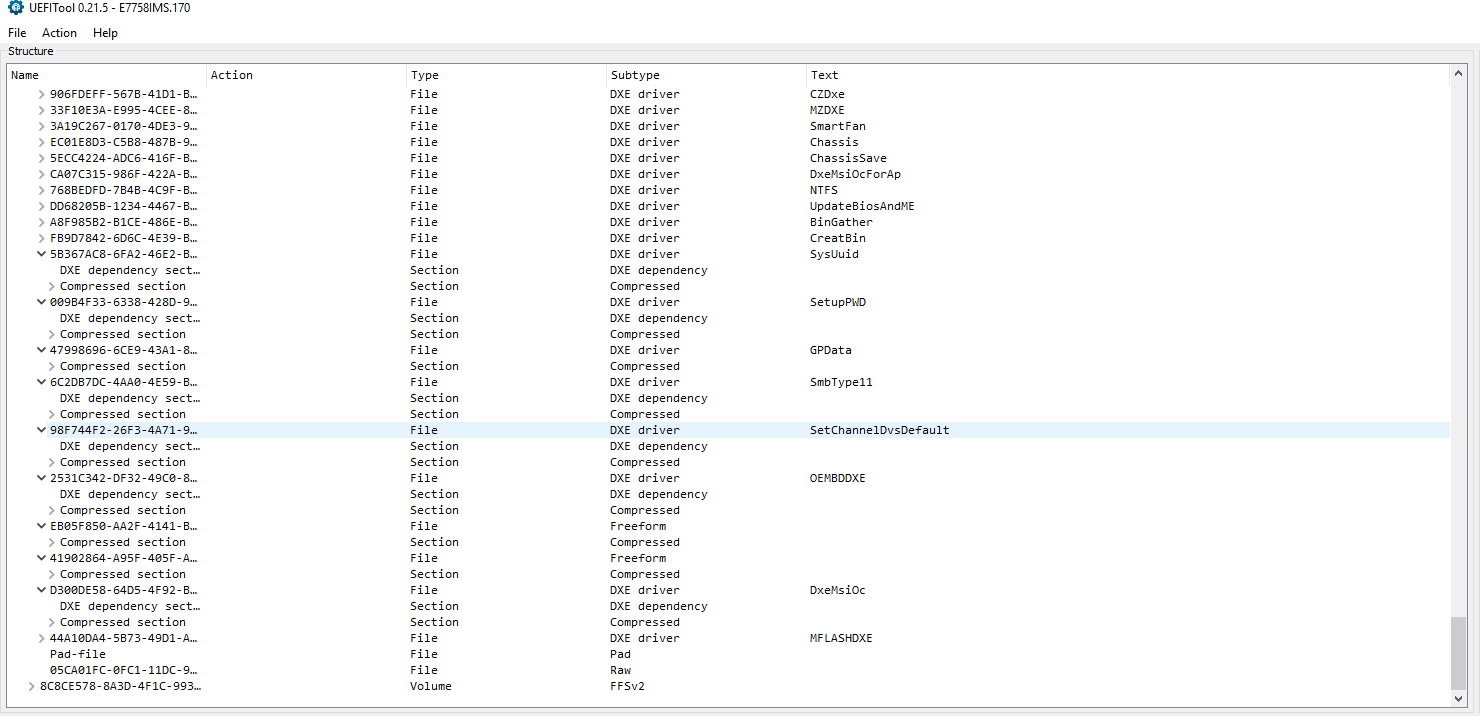Viewport: 1480px width, 716px height.
Task: Expand the 906FDEFF-567B-41D1 file node
Action: point(42,94)
